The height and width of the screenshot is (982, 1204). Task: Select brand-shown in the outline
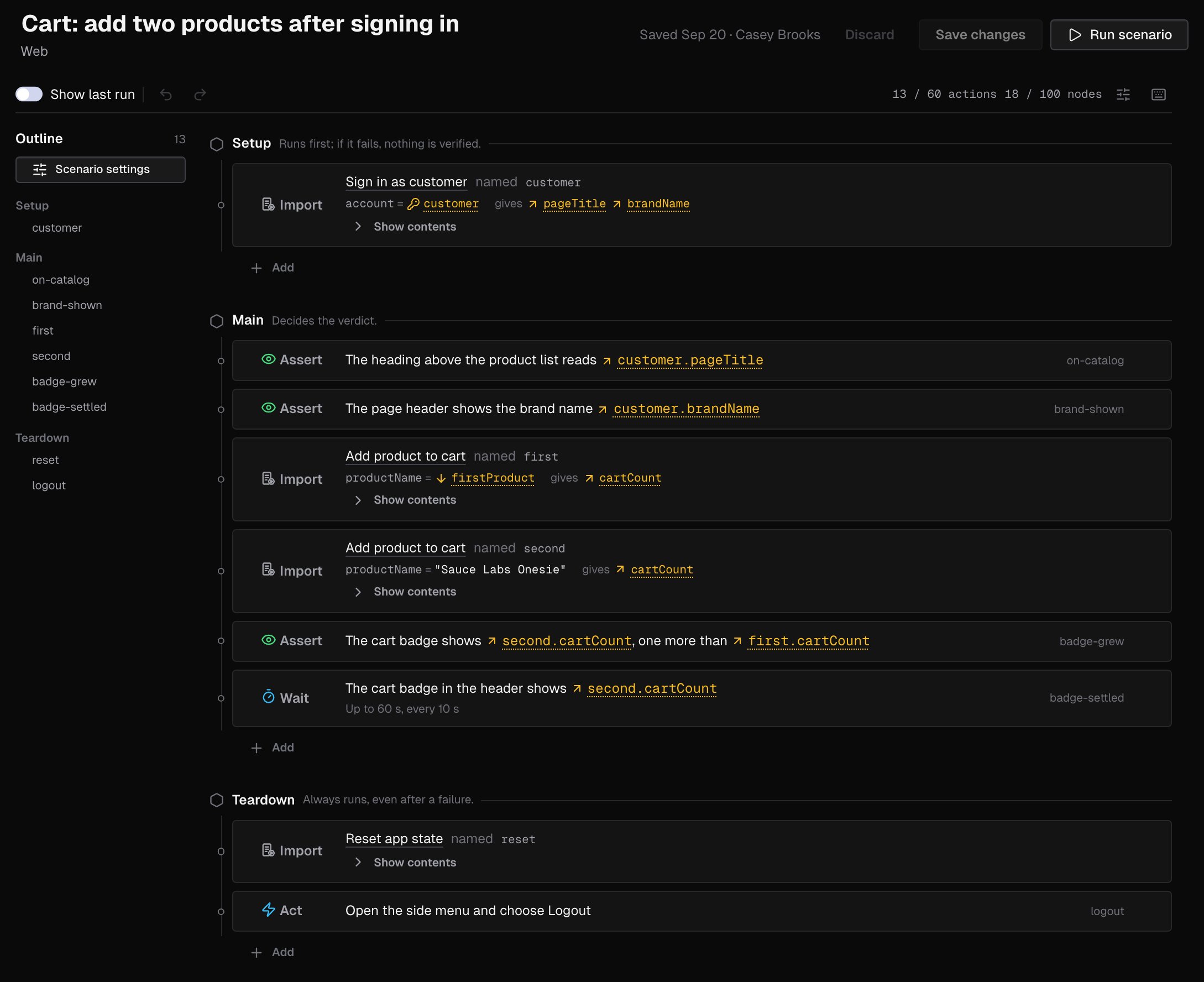(x=67, y=305)
